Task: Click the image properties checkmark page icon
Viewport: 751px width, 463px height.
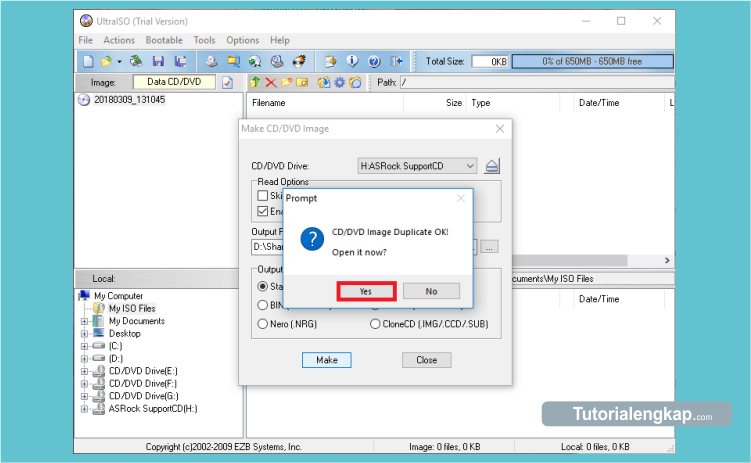Action: click(228, 82)
